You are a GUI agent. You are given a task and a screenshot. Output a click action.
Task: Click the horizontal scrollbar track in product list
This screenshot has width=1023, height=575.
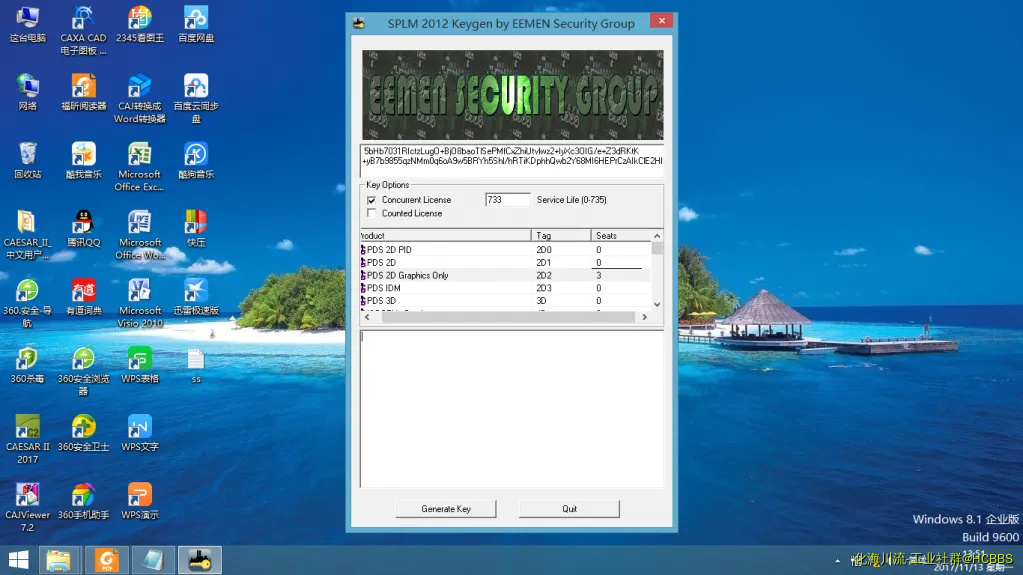click(x=508, y=317)
